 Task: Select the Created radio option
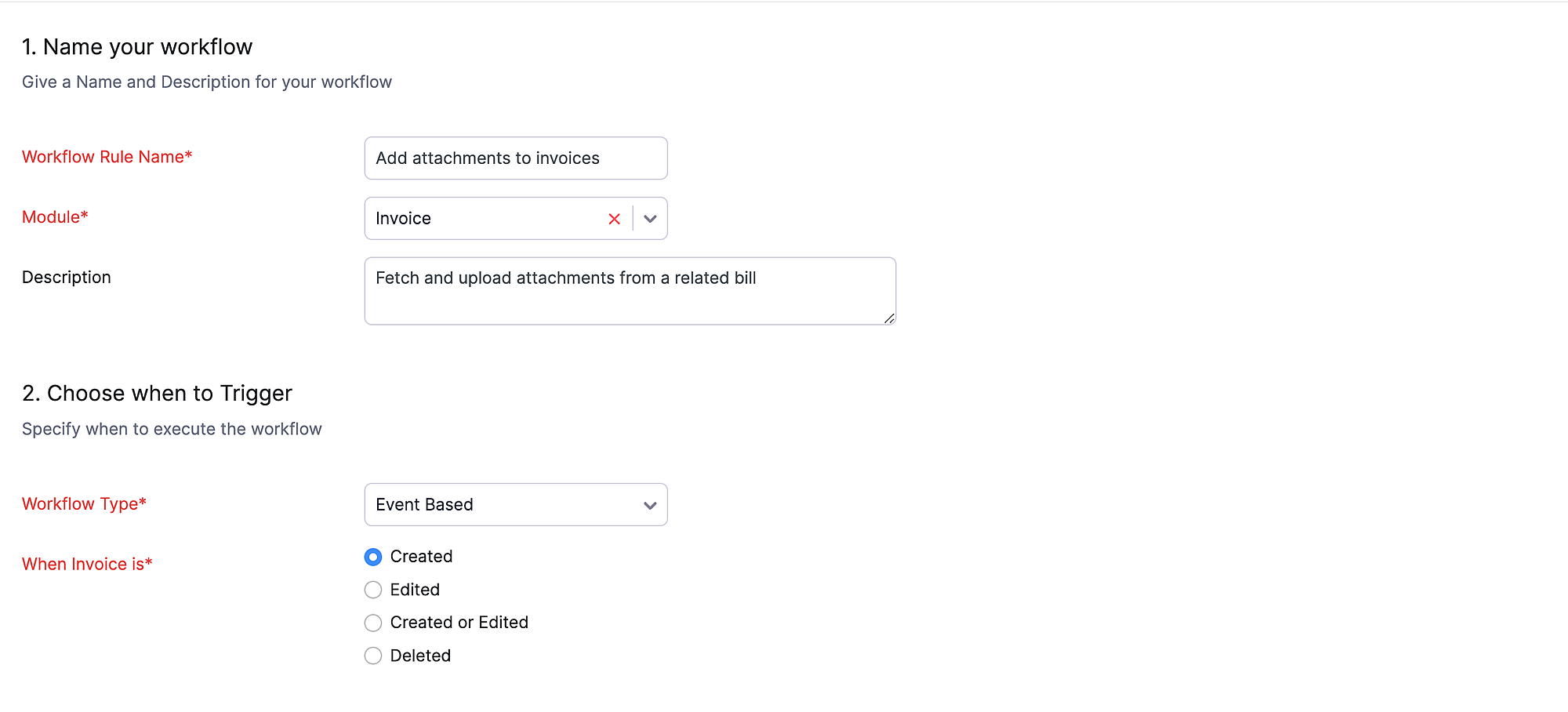pyautogui.click(x=373, y=557)
